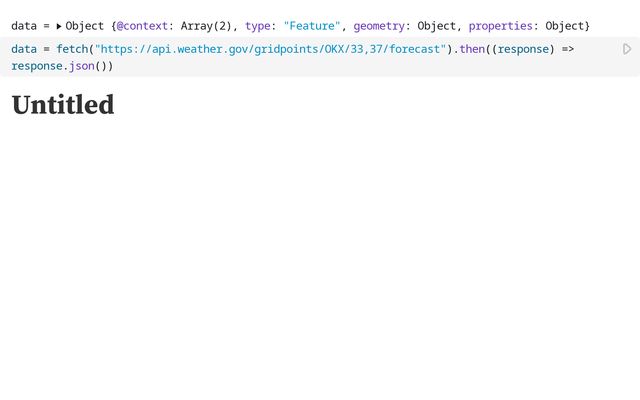The image size is (640, 400).
Task: Click the geometry key in the output
Action: (x=375, y=26)
